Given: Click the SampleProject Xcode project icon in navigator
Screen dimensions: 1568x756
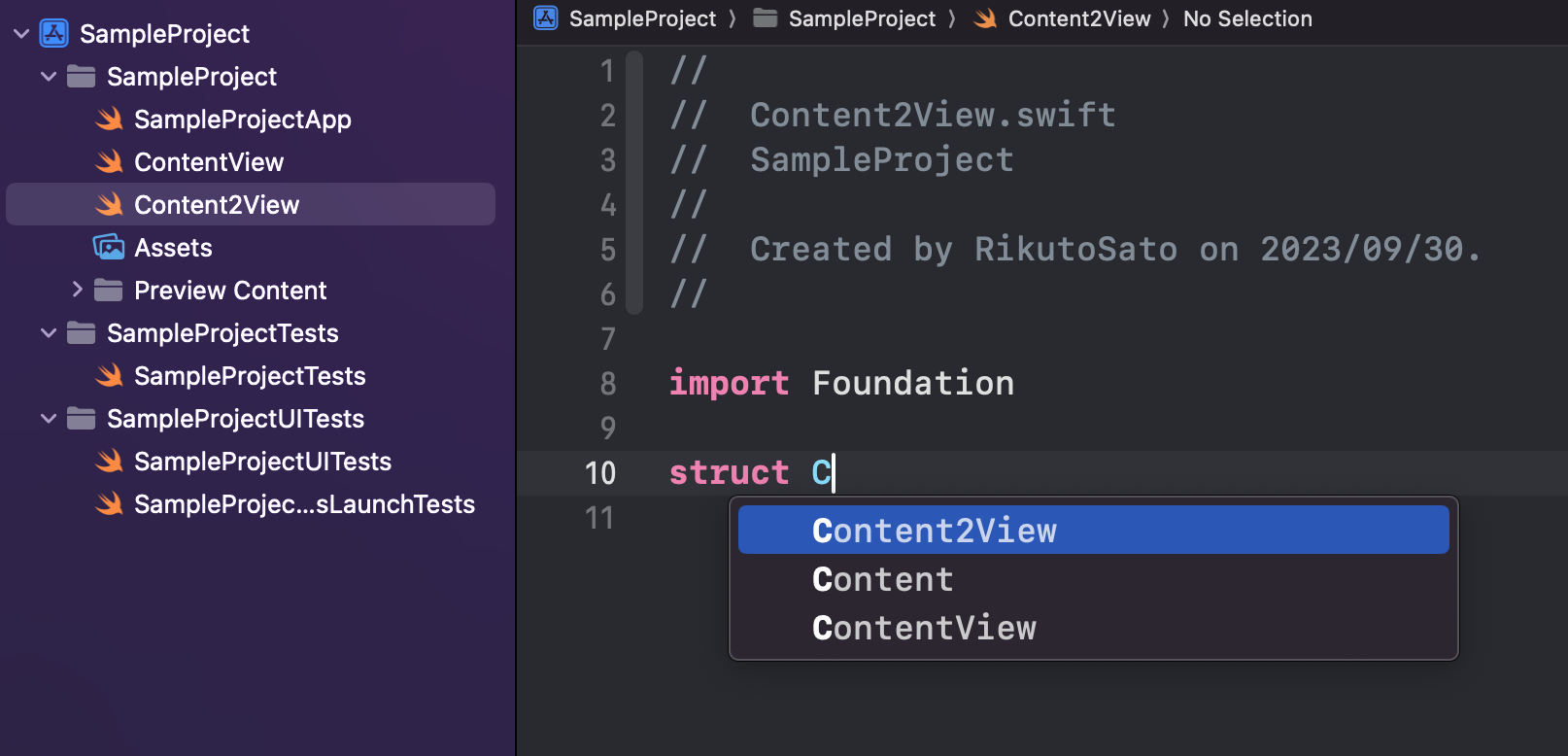Looking at the screenshot, I should coord(54,33).
